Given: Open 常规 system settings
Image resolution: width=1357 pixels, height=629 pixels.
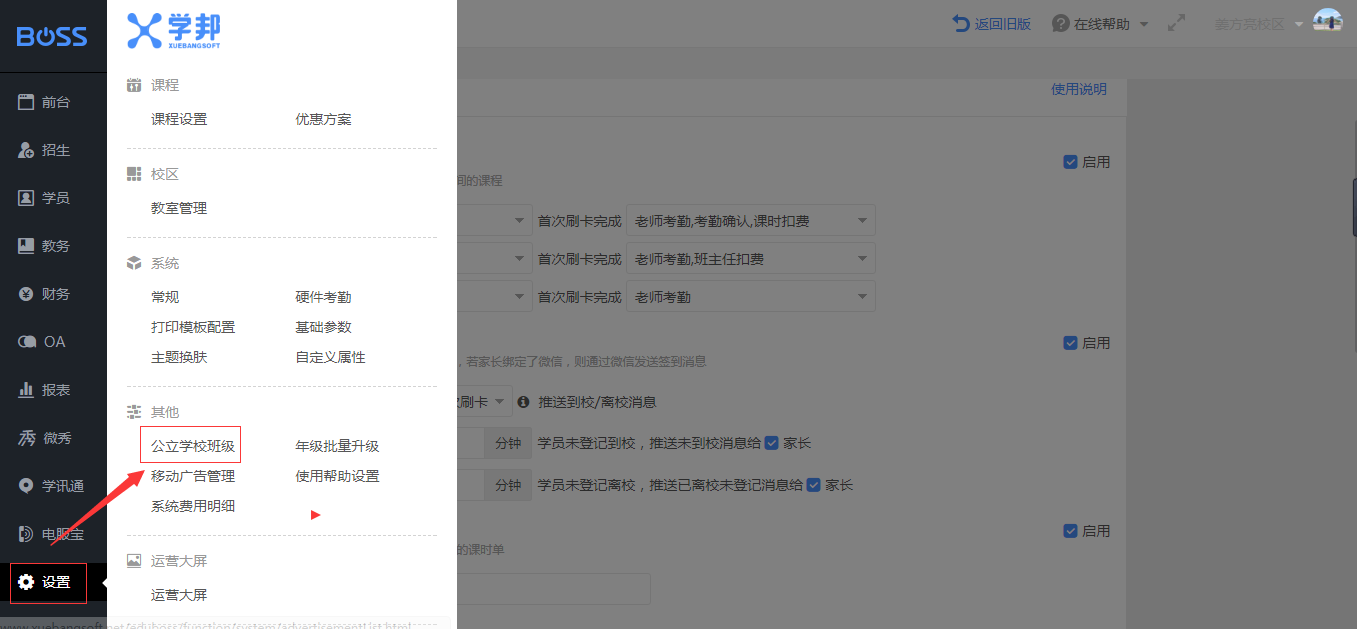Looking at the screenshot, I should tap(165, 297).
